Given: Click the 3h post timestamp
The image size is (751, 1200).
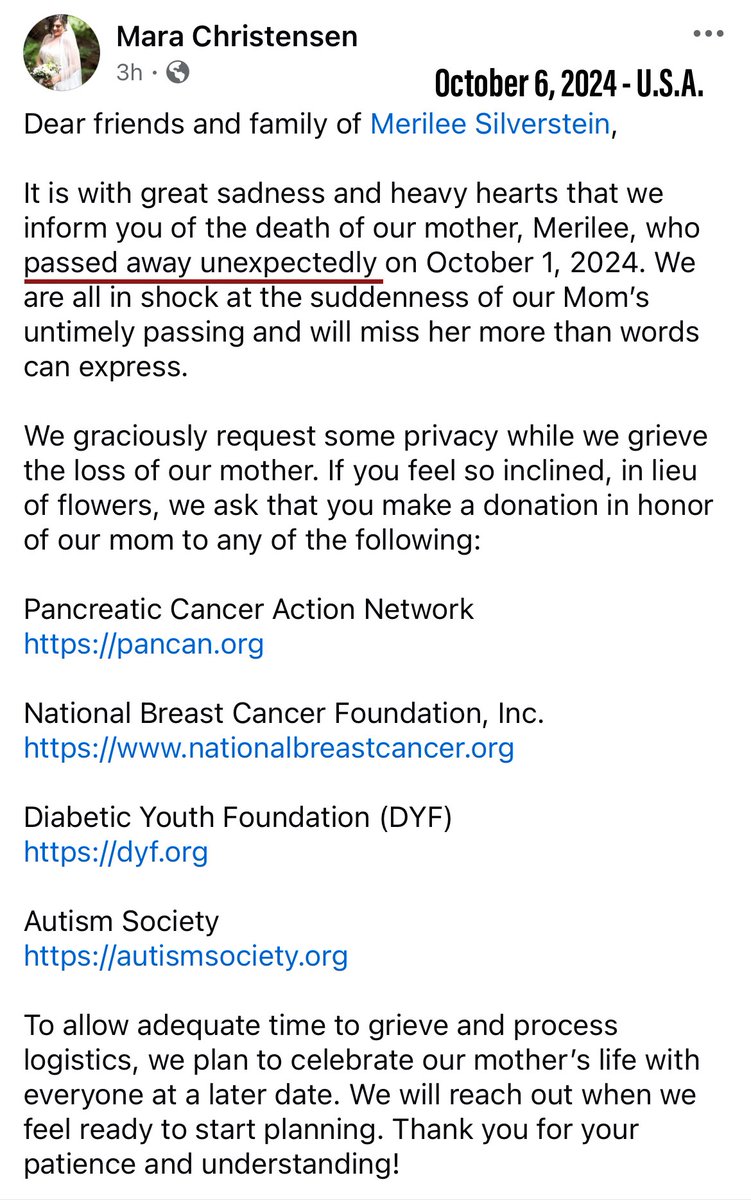Looking at the screenshot, I should (x=131, y=72).
